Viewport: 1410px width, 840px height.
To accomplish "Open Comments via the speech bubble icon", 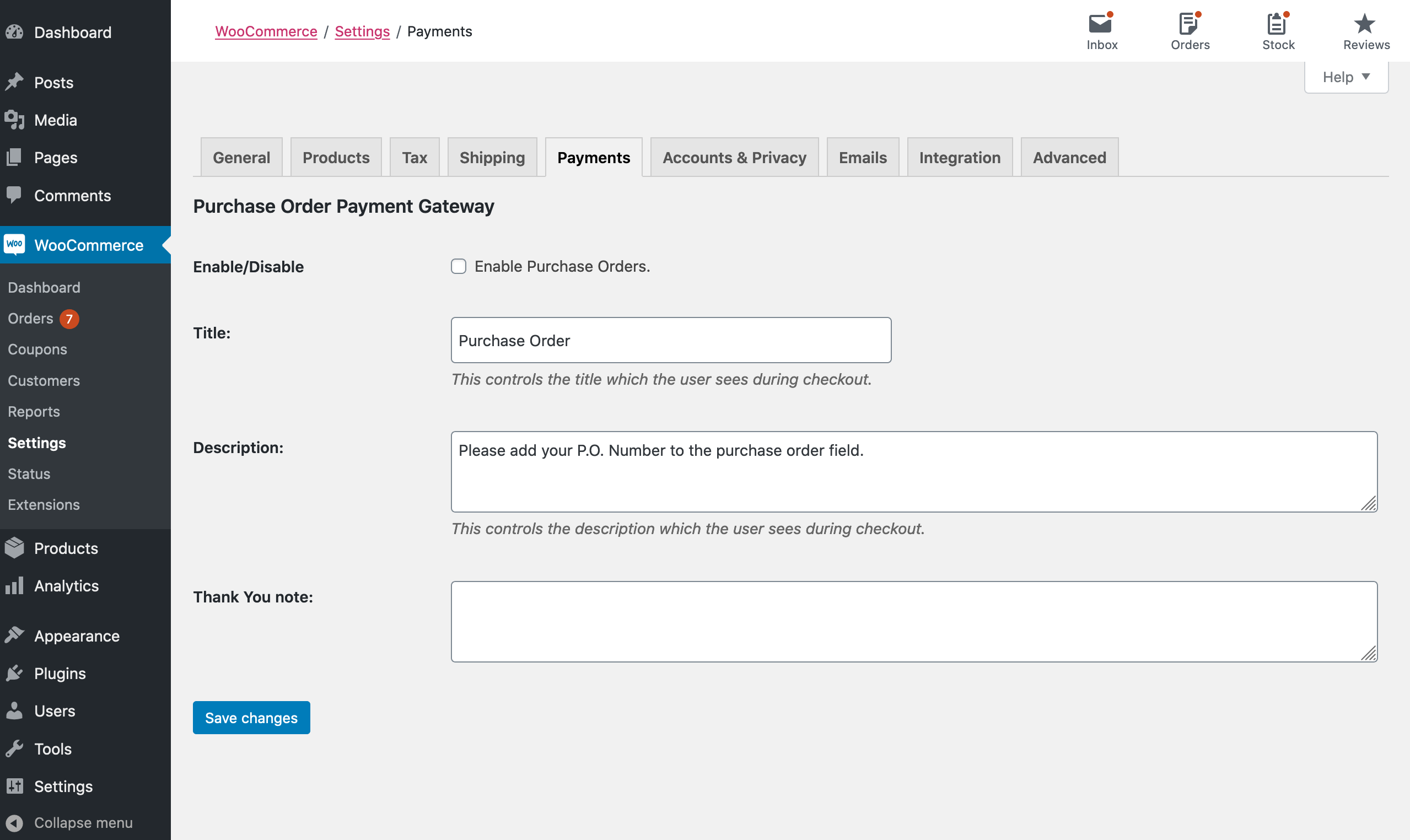I will pos(15,195).
